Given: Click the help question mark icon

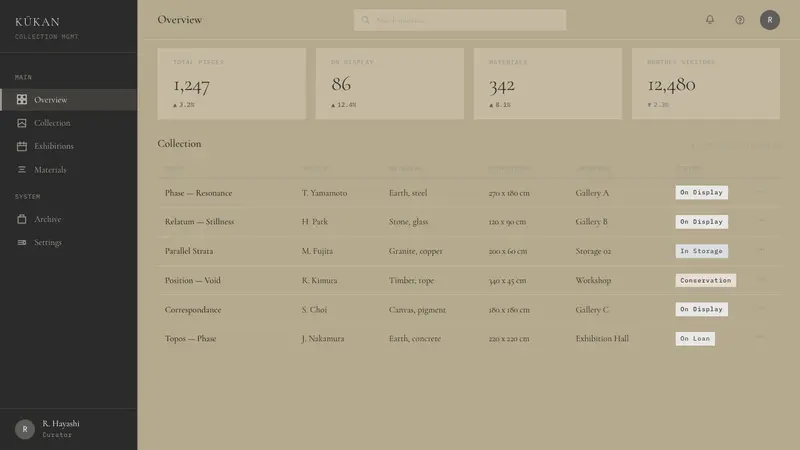Looking at the screenshot, I should (x=740, y=20).
